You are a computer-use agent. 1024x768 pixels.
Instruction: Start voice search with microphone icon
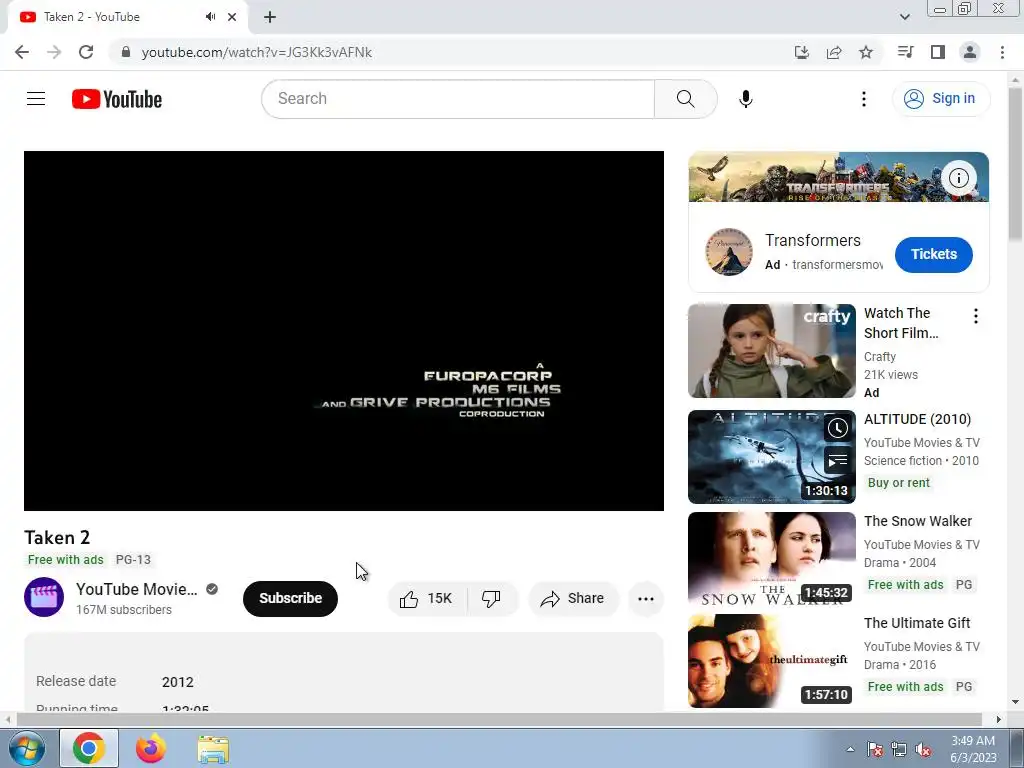745,99
